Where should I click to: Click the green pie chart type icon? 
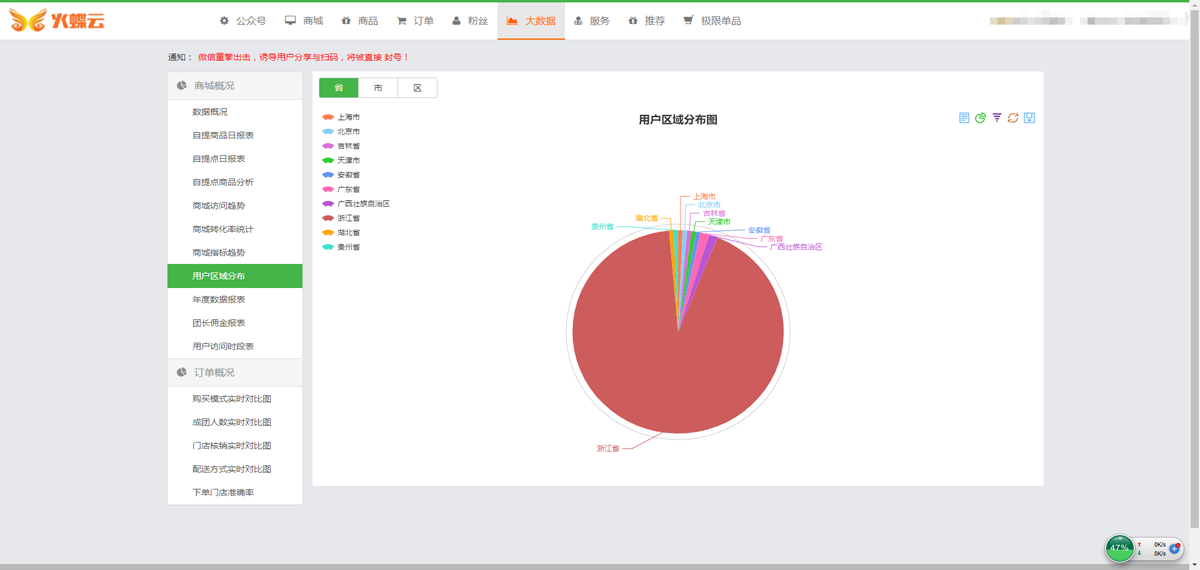coord(980,118)
